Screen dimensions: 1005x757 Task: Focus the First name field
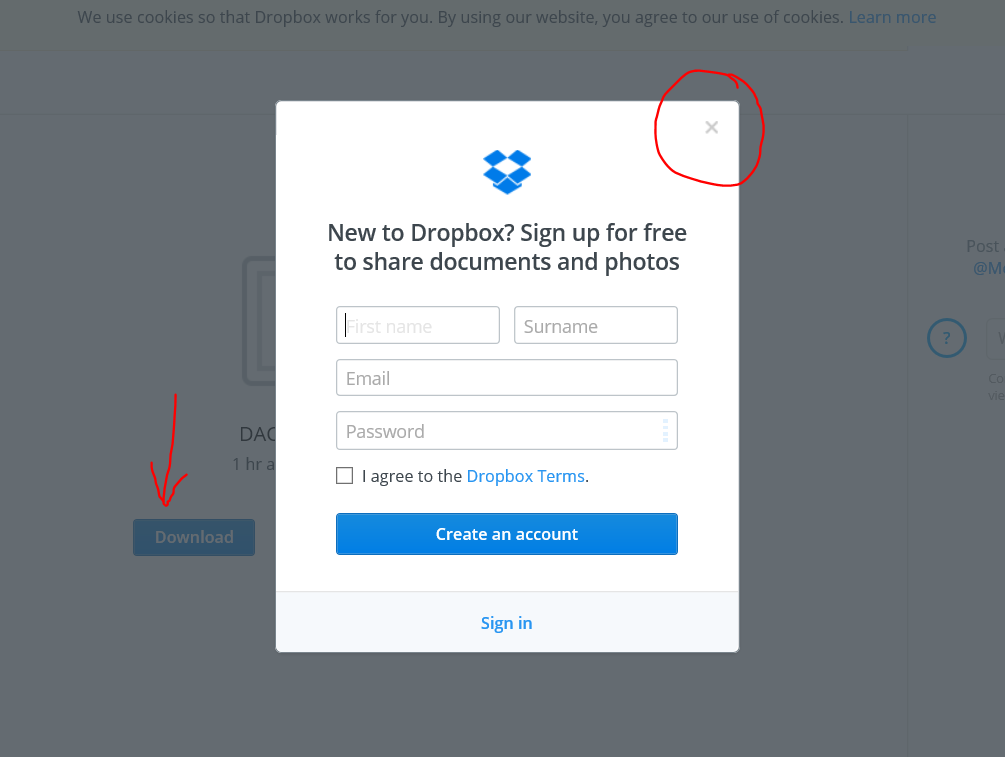coord(418,325)
